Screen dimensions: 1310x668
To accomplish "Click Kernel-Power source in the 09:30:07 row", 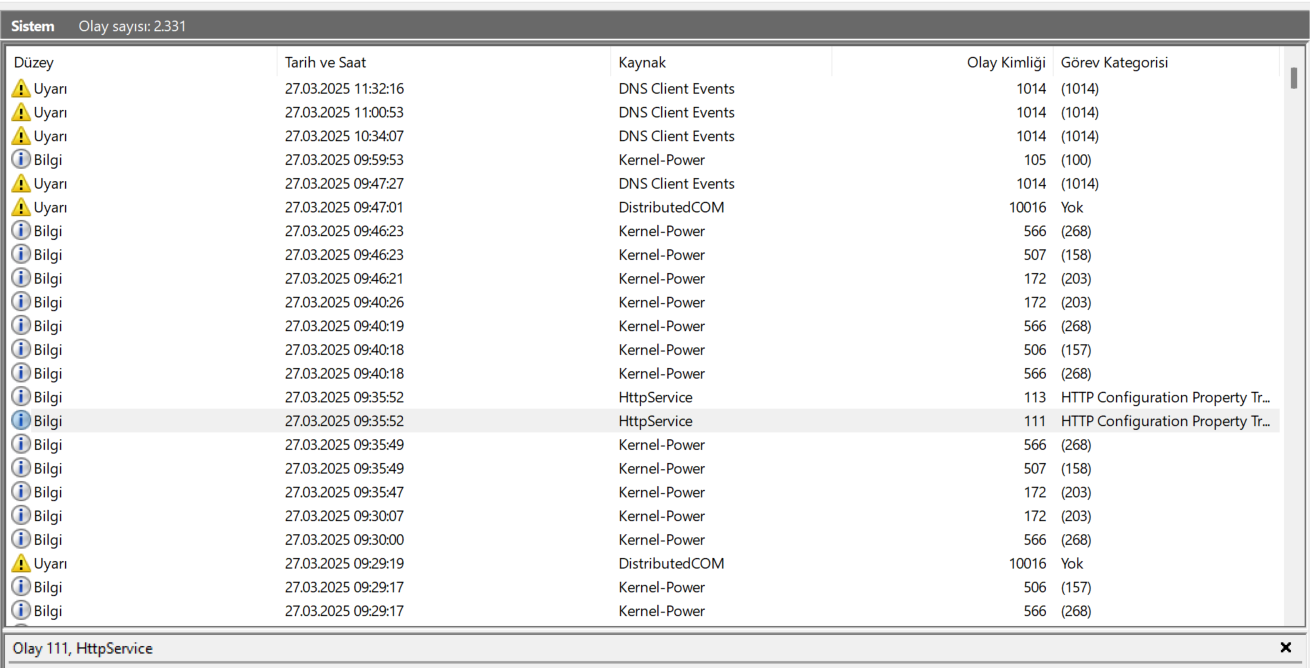I will tap(662, 516).
